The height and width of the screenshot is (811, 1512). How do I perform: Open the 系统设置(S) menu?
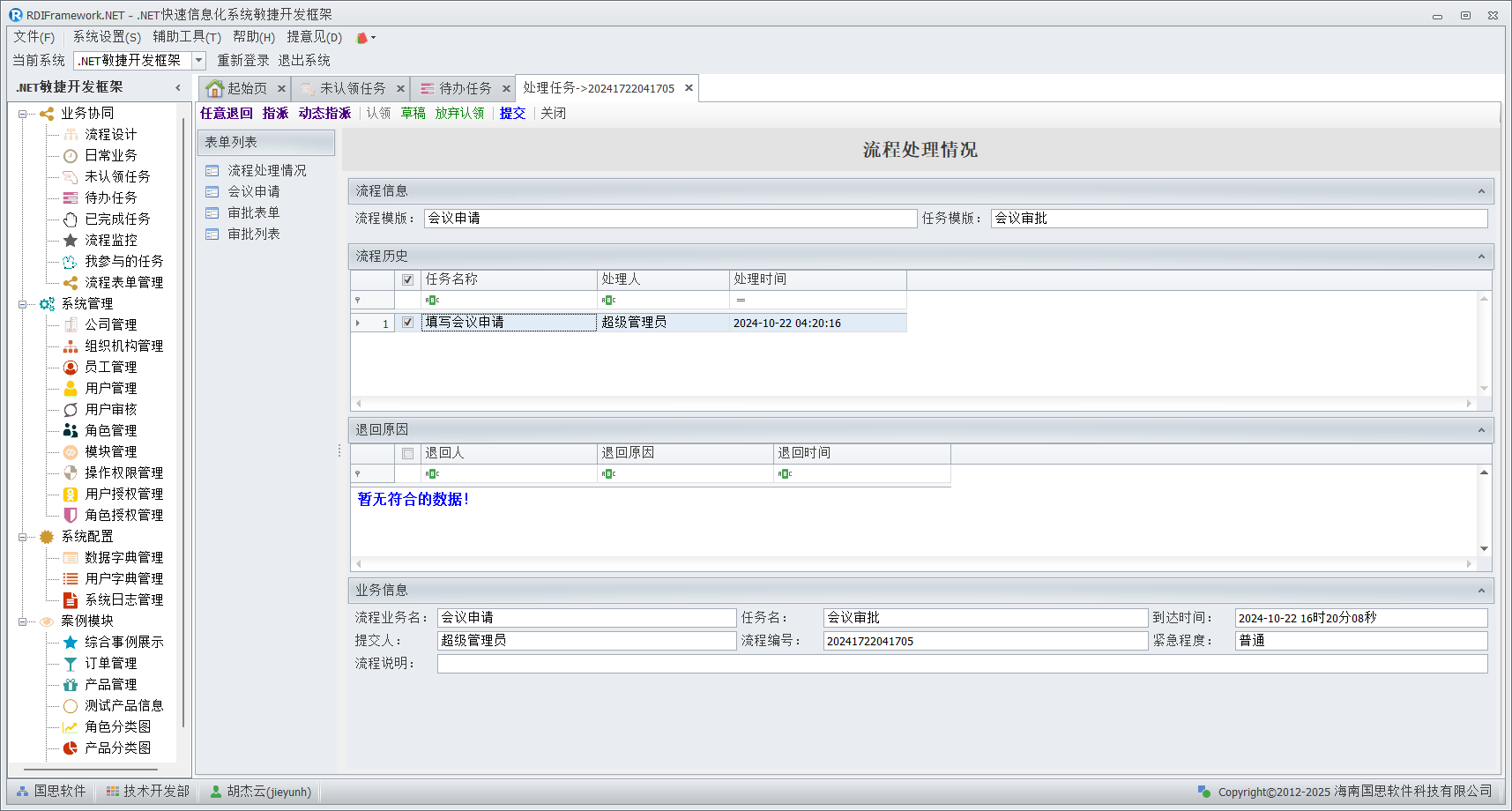(107, 37)
